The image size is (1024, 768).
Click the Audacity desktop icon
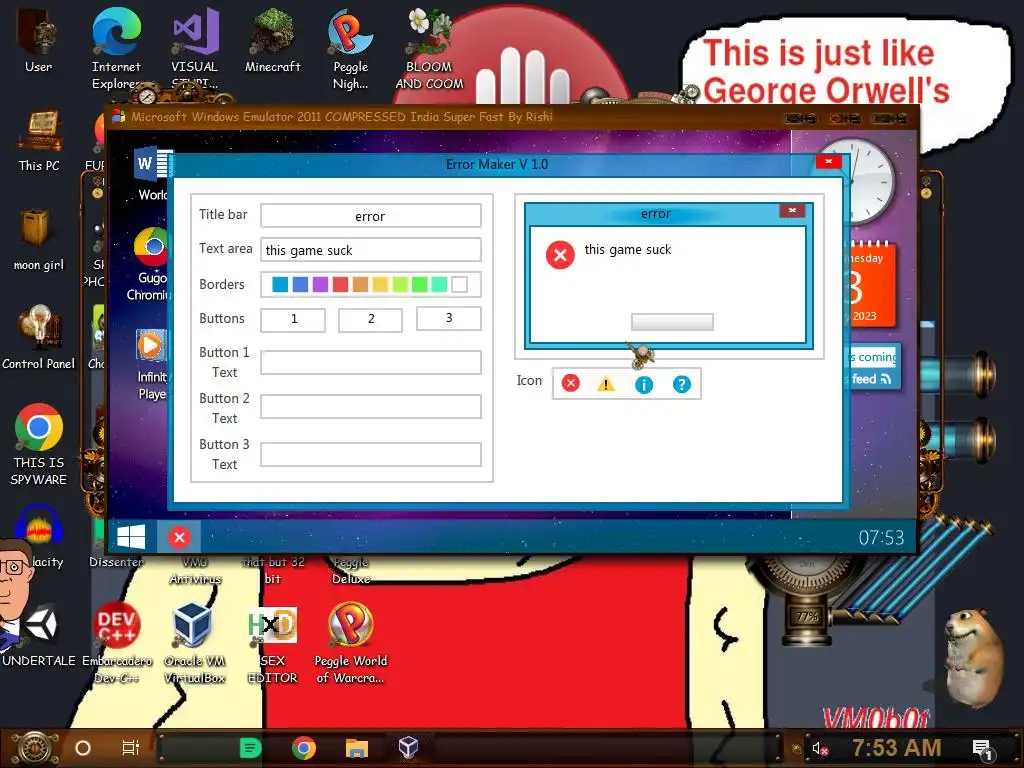tap(39, 537)
